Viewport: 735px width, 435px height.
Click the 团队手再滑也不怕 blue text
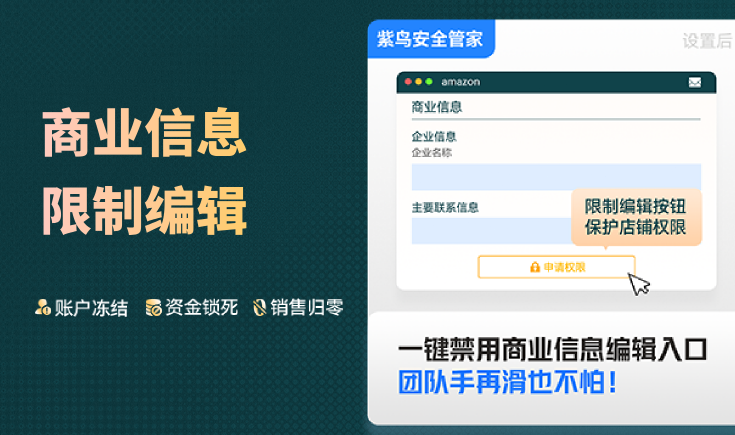click(x=508, y=382)
